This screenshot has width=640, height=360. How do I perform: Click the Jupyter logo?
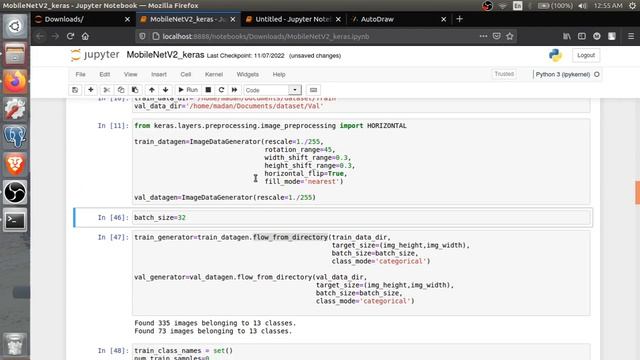95,55
